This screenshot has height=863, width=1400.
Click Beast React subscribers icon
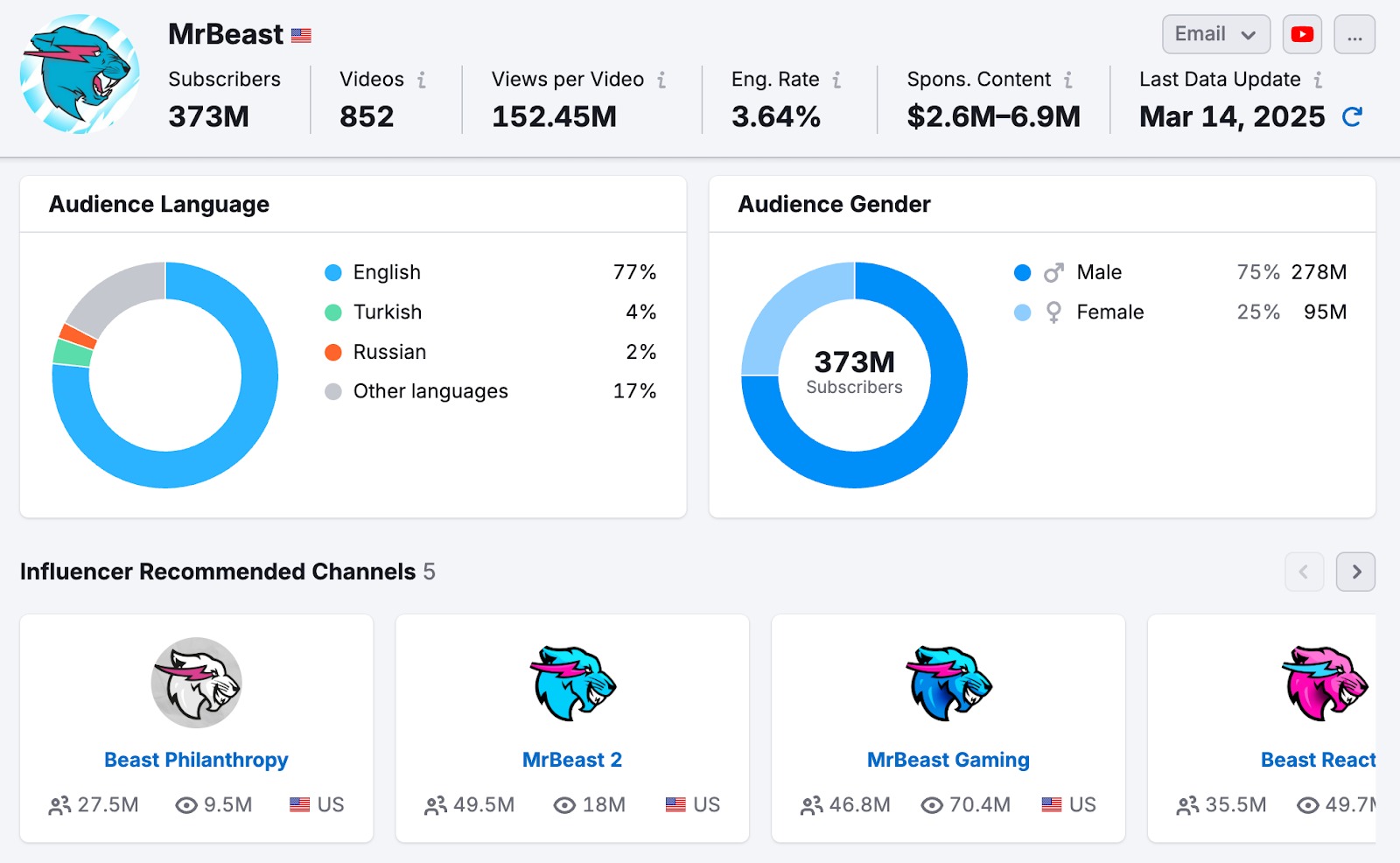tap(1188, 805)
